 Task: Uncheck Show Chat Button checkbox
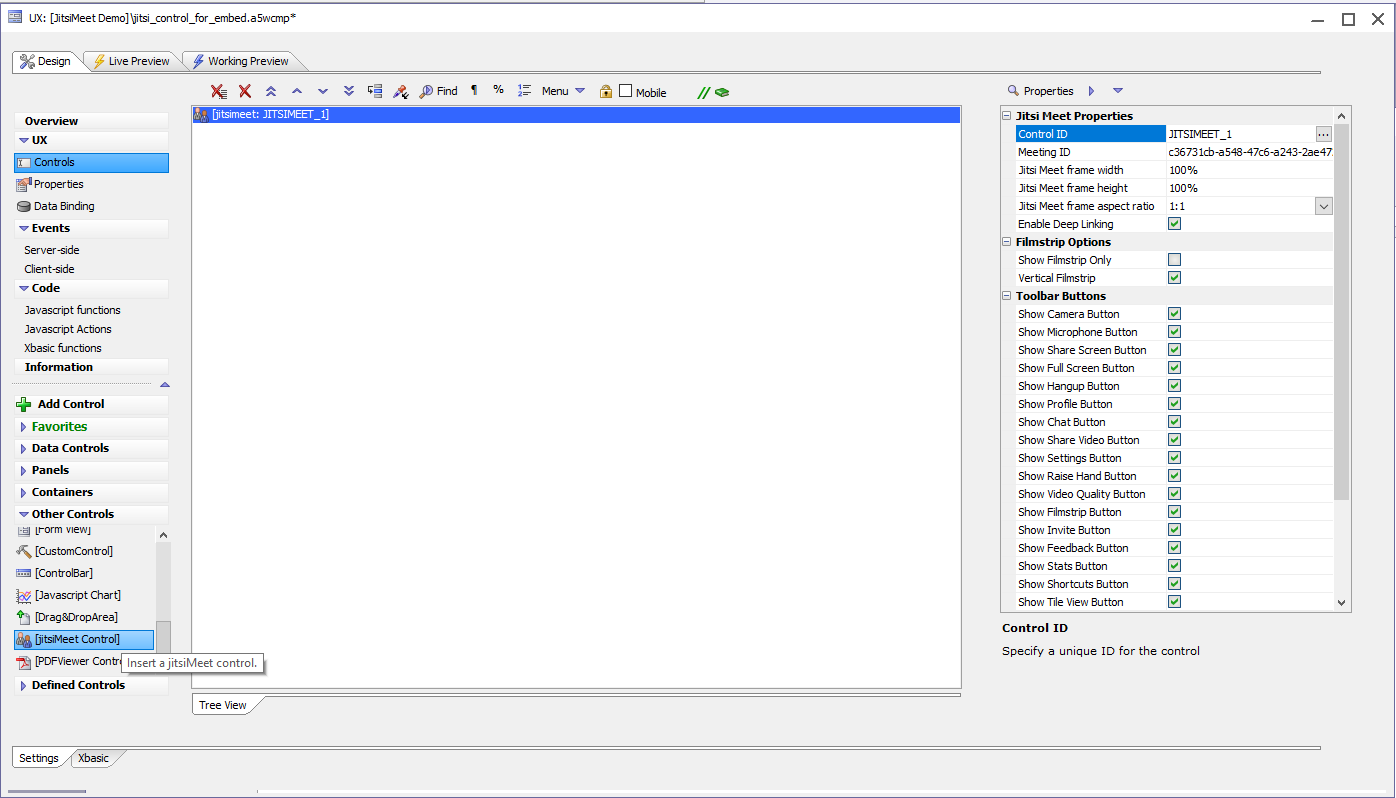click(x=1174, y=422)
